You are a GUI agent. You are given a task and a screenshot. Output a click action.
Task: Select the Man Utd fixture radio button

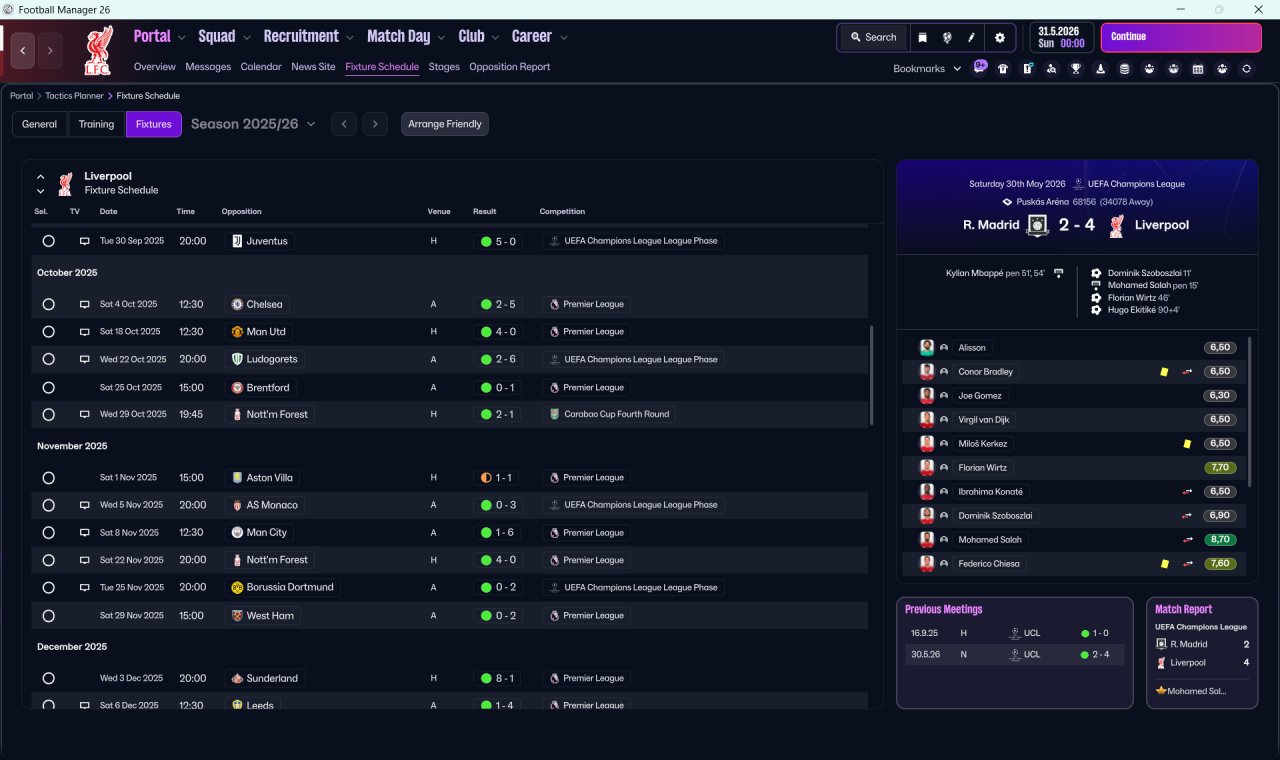48,332
